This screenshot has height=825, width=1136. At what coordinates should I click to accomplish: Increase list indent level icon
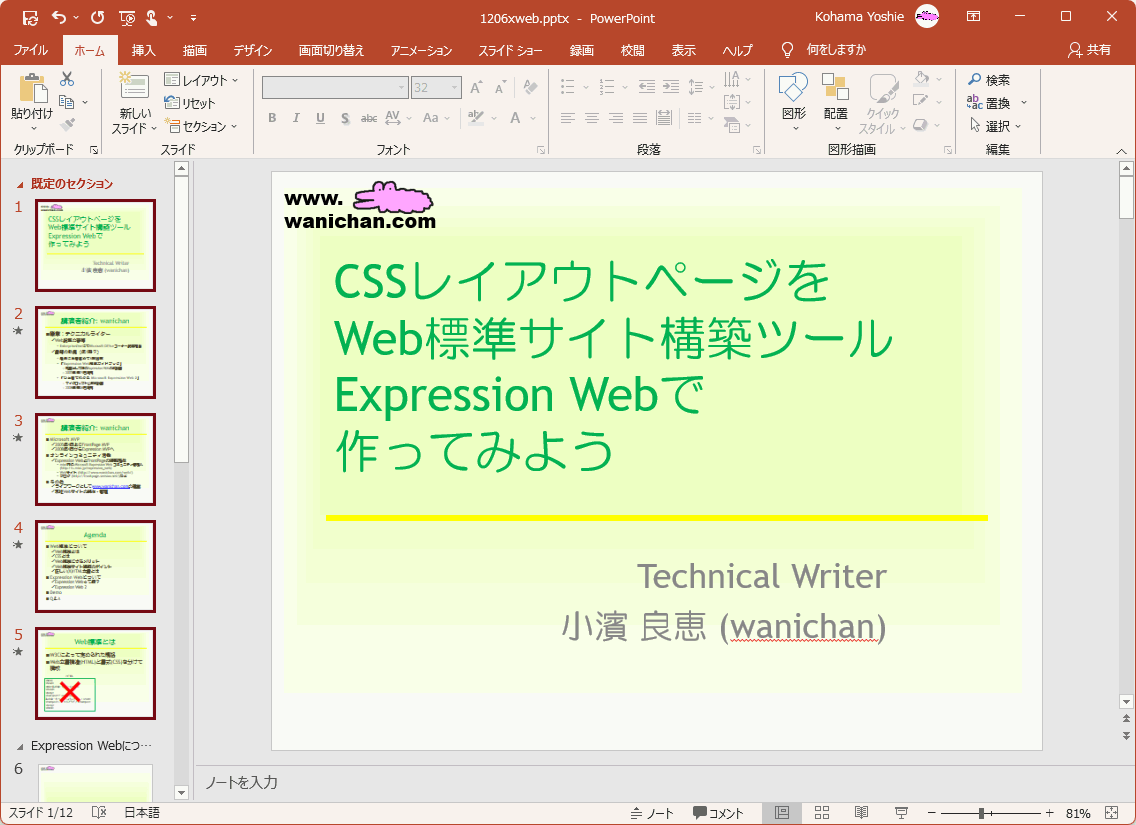point(671,87)
